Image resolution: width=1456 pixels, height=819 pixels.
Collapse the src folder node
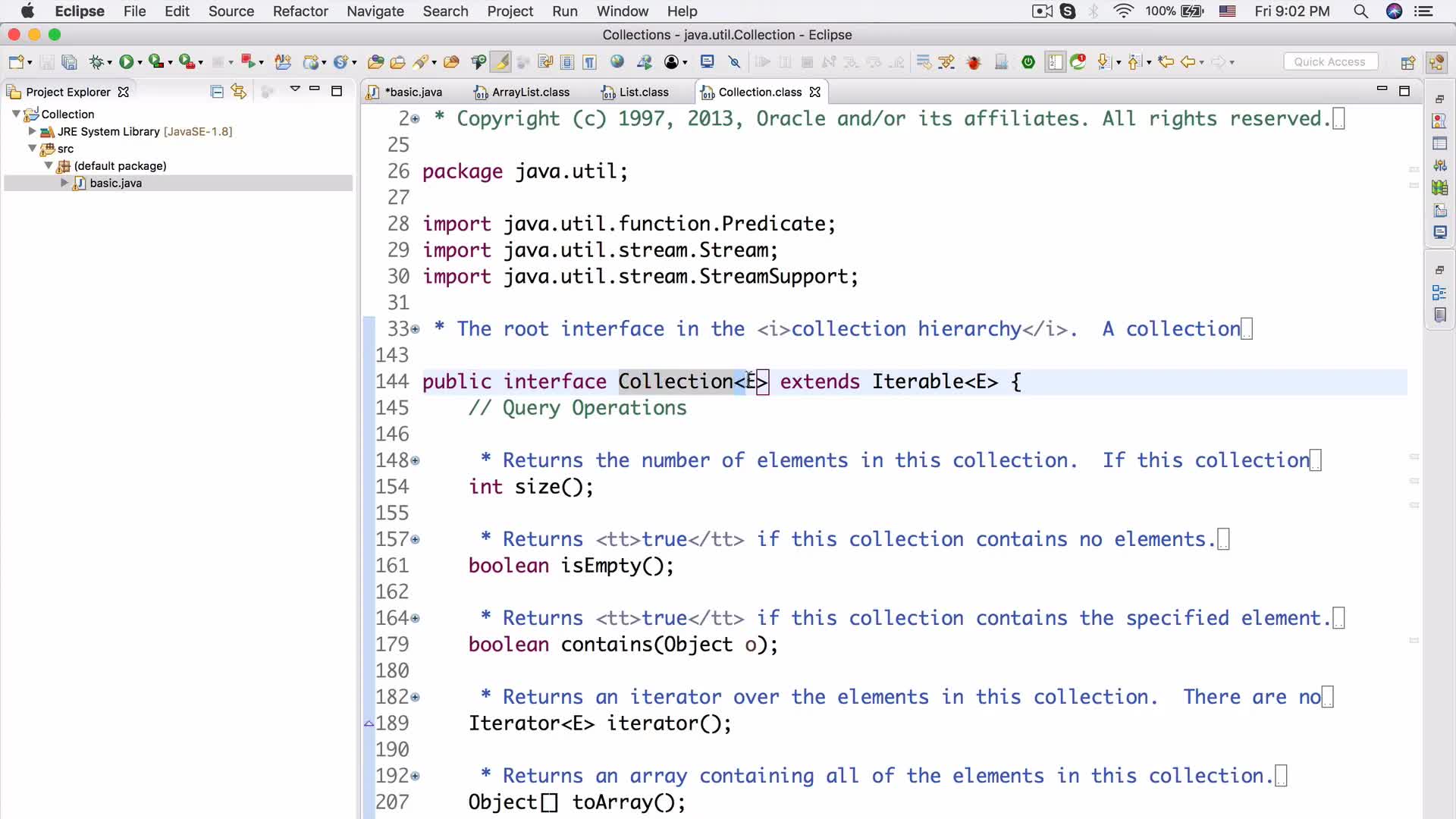[33, 149]
